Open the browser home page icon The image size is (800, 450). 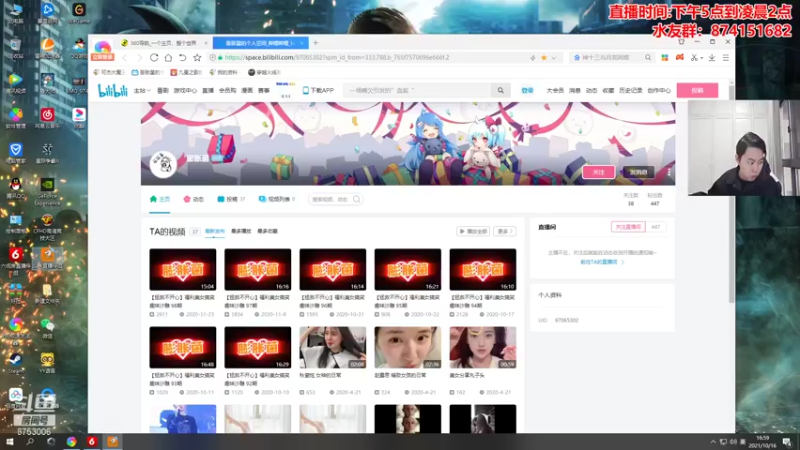point(168,58)
